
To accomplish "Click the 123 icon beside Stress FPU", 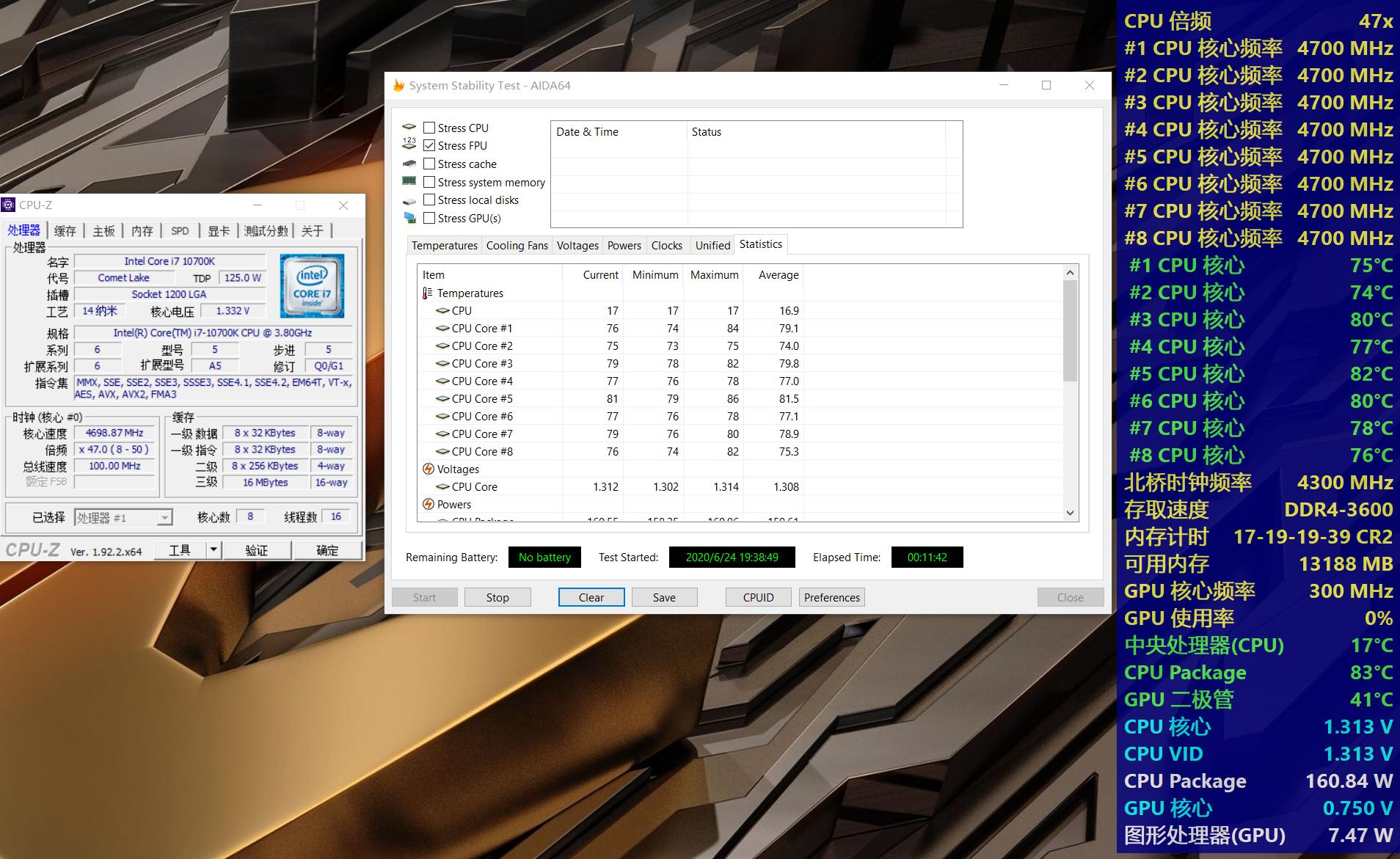I will 409,145.
